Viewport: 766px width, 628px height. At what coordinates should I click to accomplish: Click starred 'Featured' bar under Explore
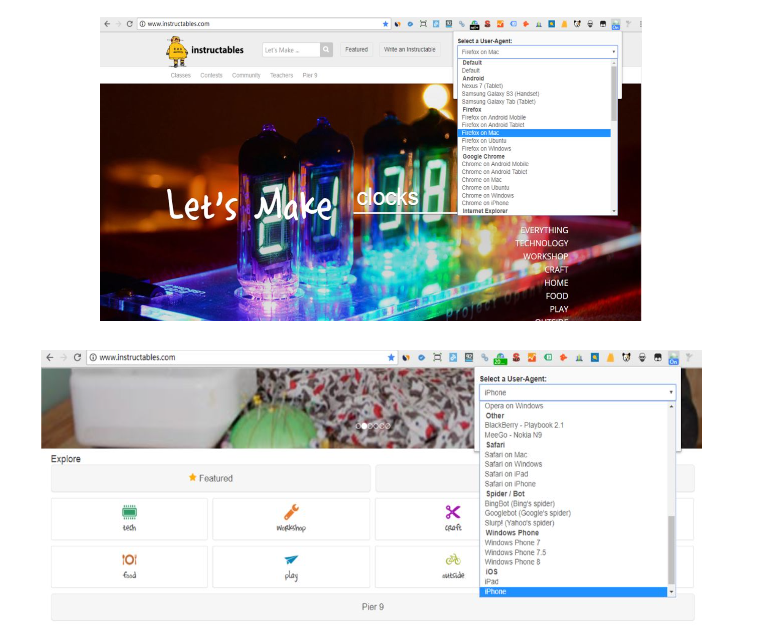coord(211,478)
